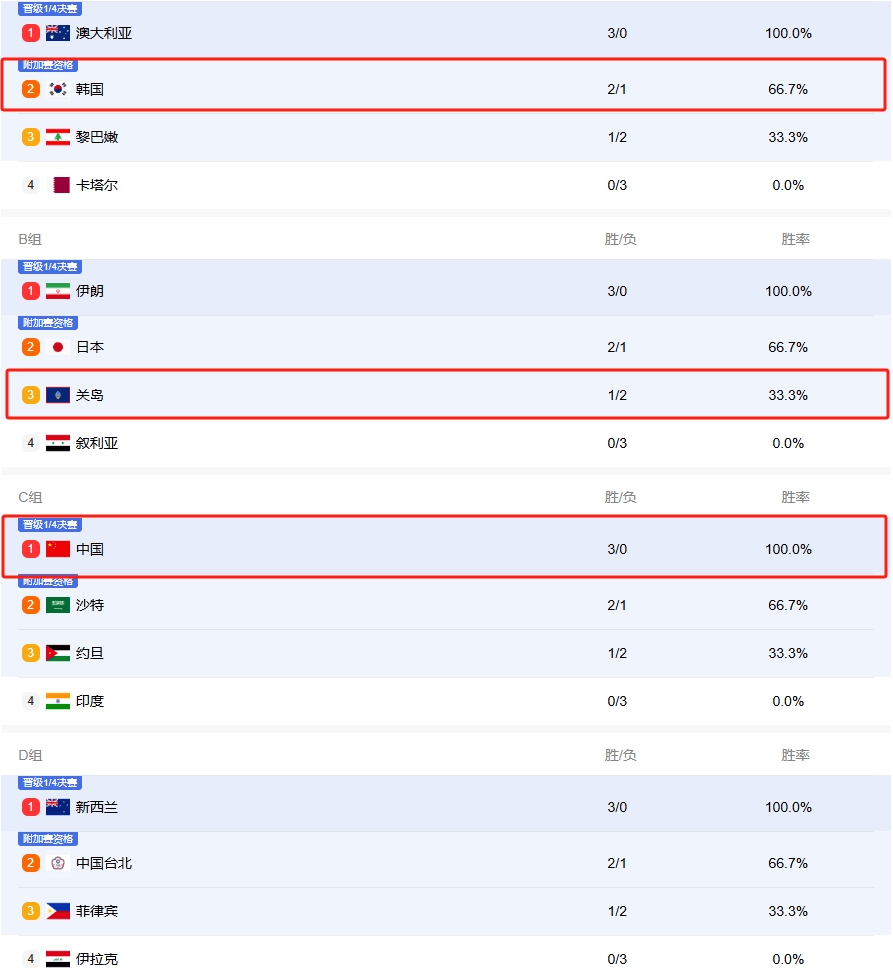Open team 中国台北 in group D
This screenshot has height=976, width=893.
[446, 863]
